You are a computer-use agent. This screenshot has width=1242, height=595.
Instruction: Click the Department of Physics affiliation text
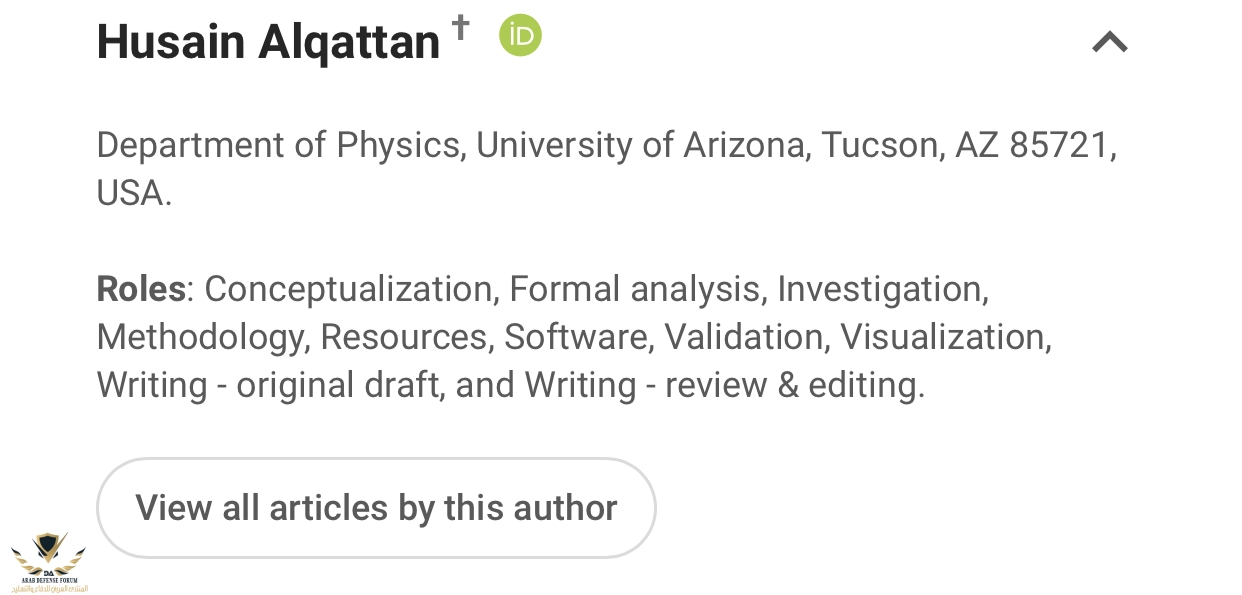277,146
